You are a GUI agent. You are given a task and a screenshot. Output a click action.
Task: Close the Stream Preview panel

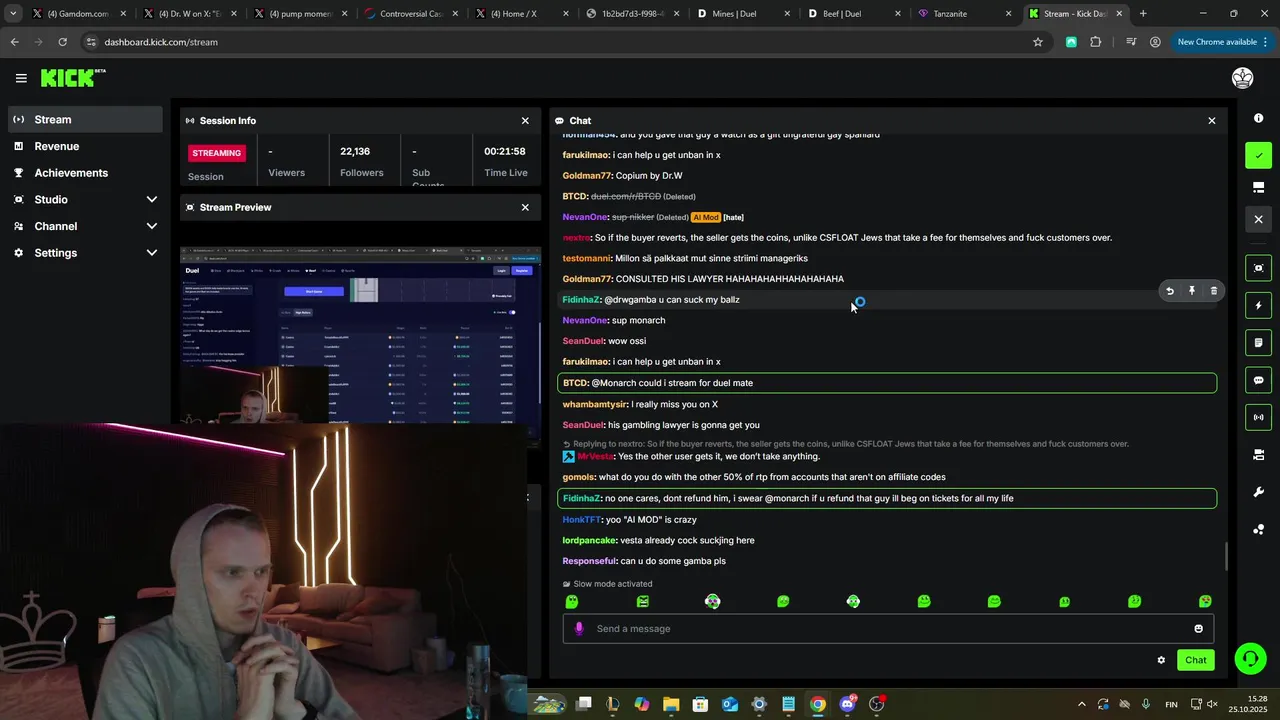tap(525, 207)
